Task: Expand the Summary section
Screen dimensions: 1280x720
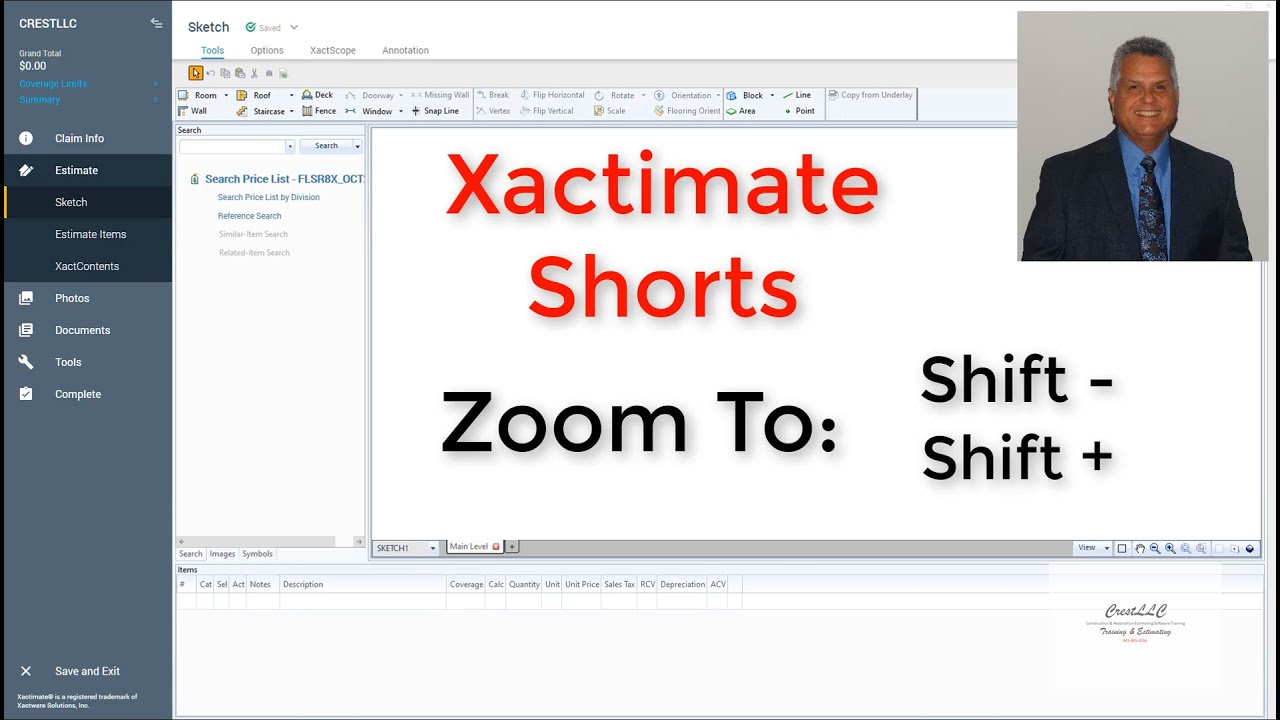Action: (x=155, y=100)
